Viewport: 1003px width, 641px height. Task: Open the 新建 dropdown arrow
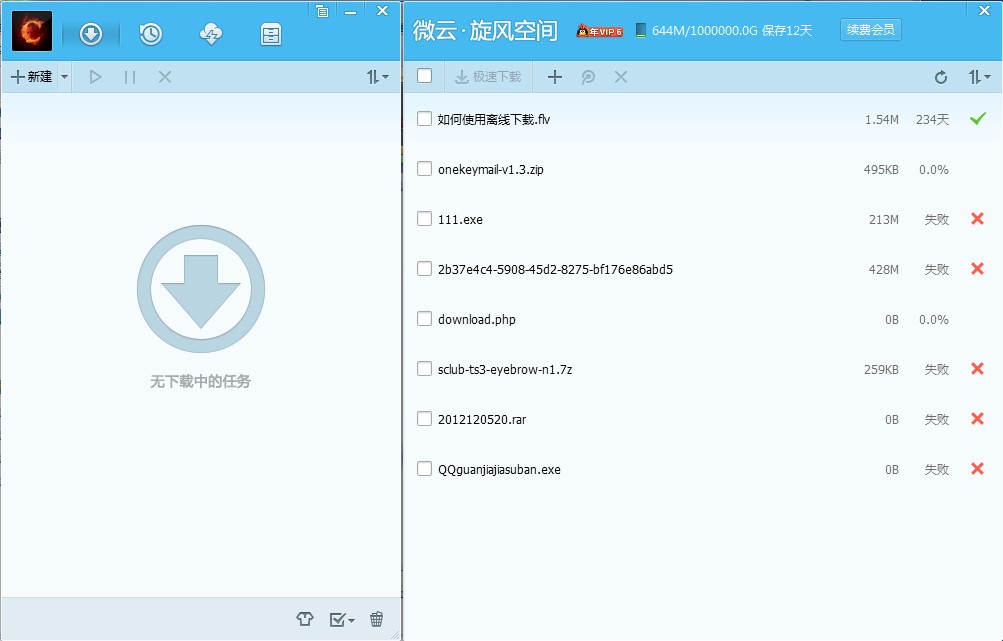[64, 76]
